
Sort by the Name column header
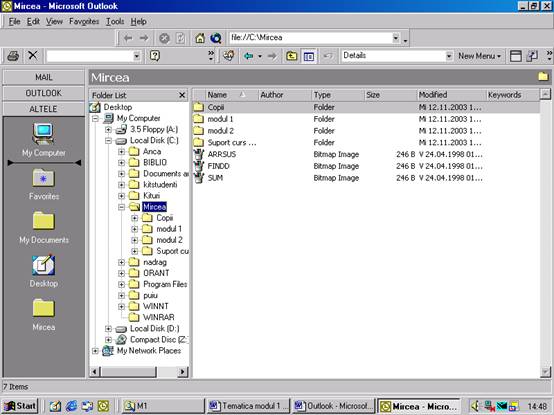(231, 95)
